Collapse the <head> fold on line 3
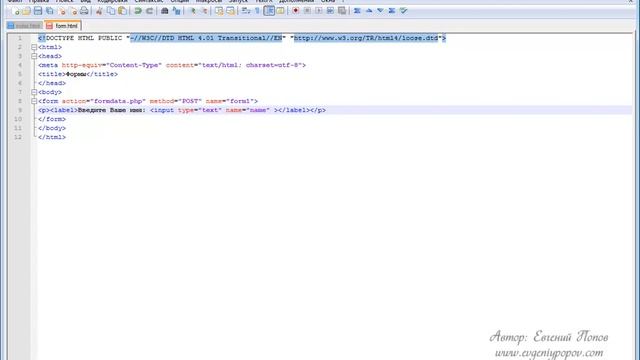640x360 pixels. point(34,56)
